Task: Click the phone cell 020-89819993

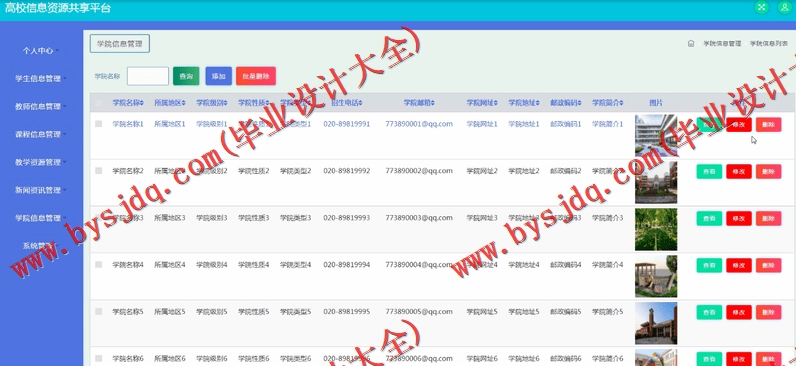Action: click(347, 218)
